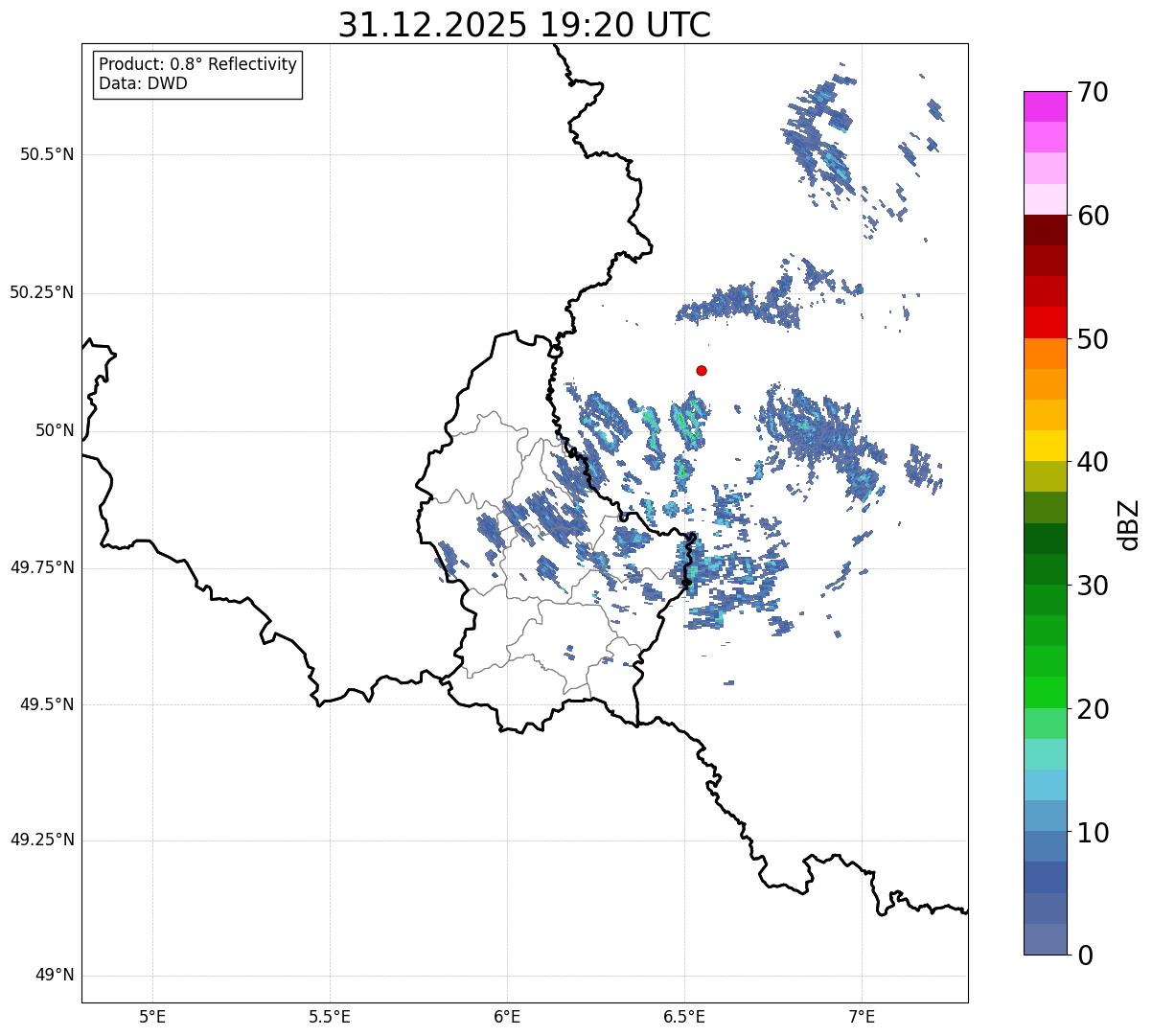
Task: Click the 5°E longitude label
Action: tap(152, 1016)
